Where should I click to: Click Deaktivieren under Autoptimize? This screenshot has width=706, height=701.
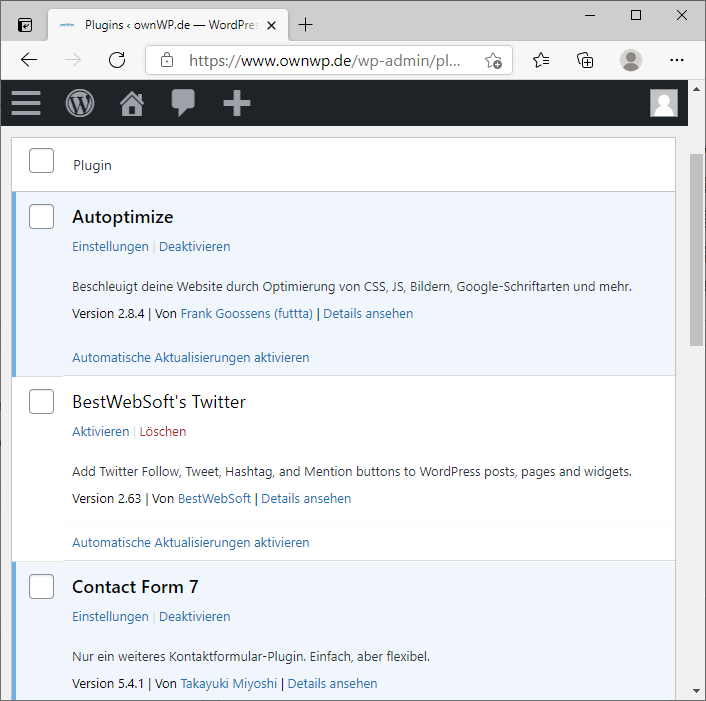[x=195, y=247]
